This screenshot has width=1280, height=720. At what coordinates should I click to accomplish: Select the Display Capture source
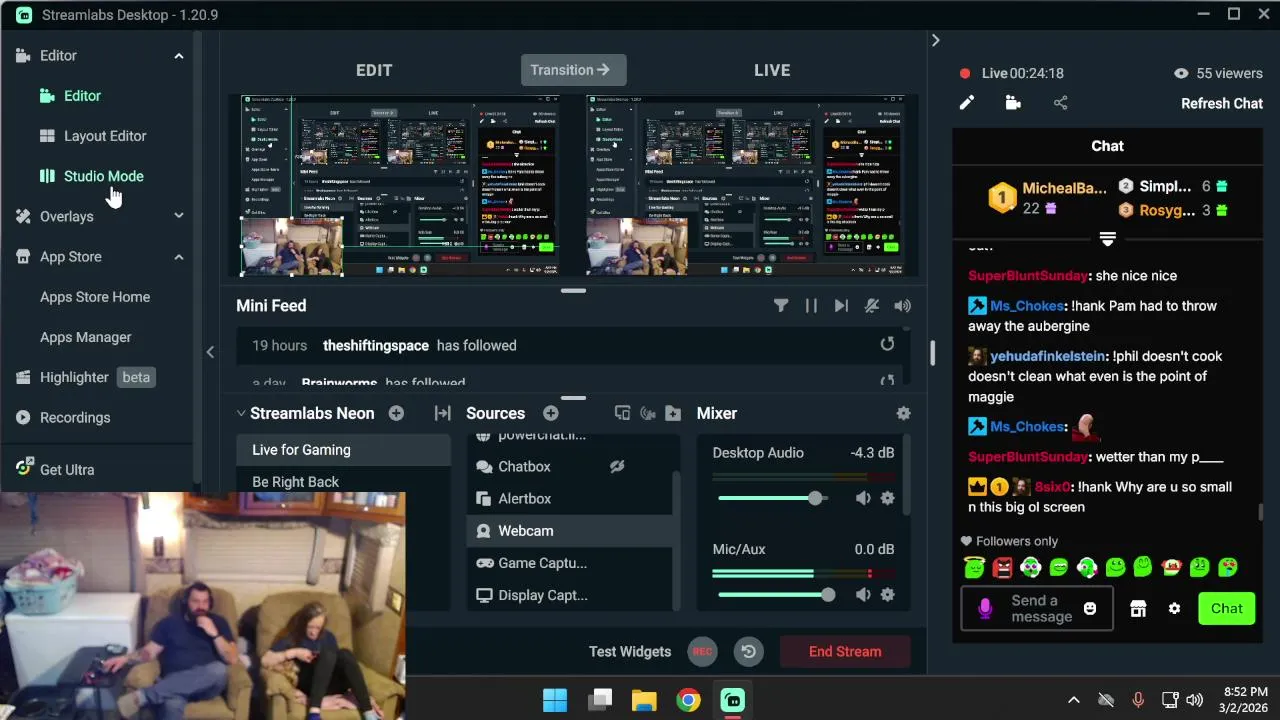(570, 595)
